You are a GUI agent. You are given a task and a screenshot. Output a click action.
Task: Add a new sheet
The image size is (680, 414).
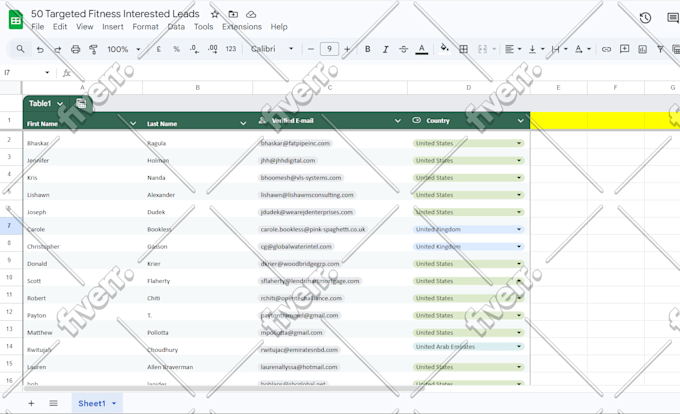coord(31,403)
